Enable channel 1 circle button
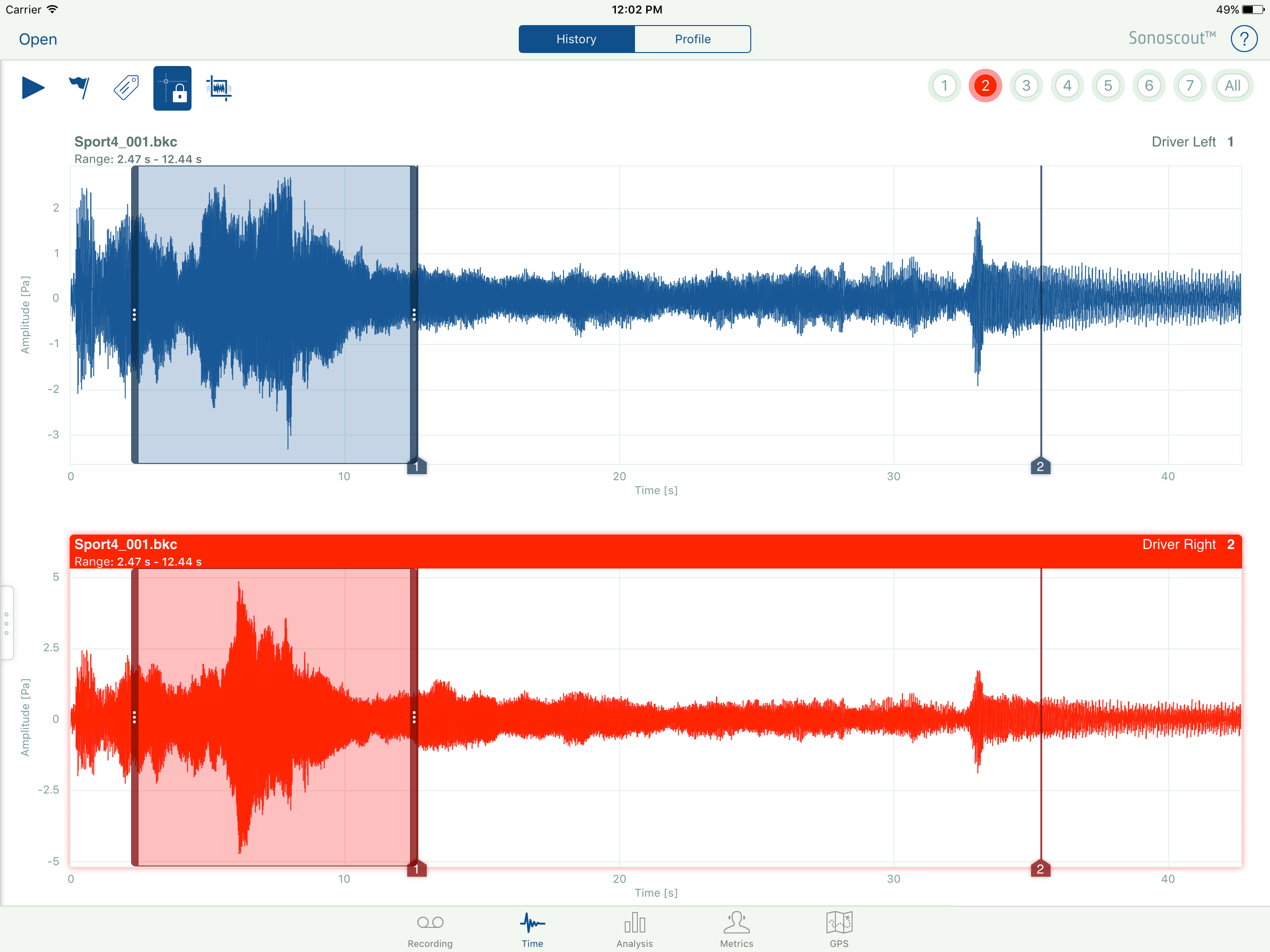The image size is (1270, 952). point(944,86)
